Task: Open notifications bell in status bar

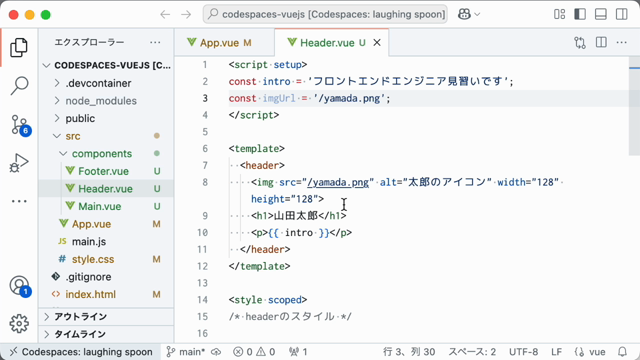Action: [x=622, y=352]
